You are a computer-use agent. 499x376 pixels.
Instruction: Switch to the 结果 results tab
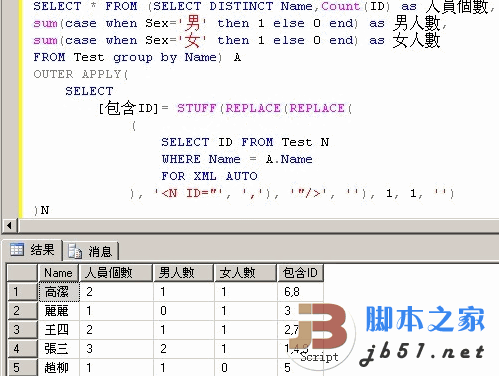coord(32,250)
